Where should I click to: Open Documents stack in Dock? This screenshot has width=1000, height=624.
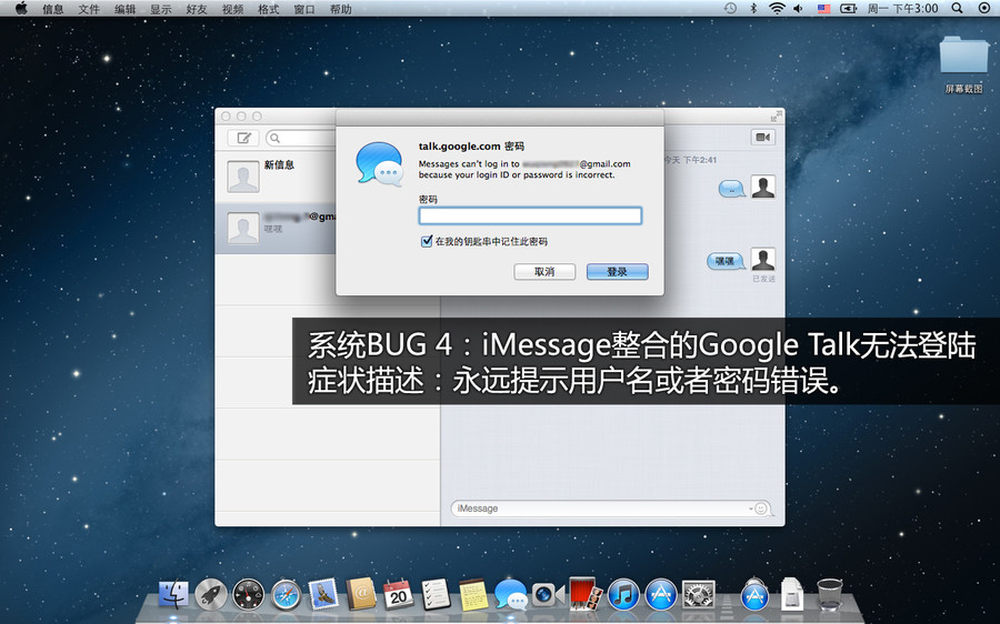point(791,593)
